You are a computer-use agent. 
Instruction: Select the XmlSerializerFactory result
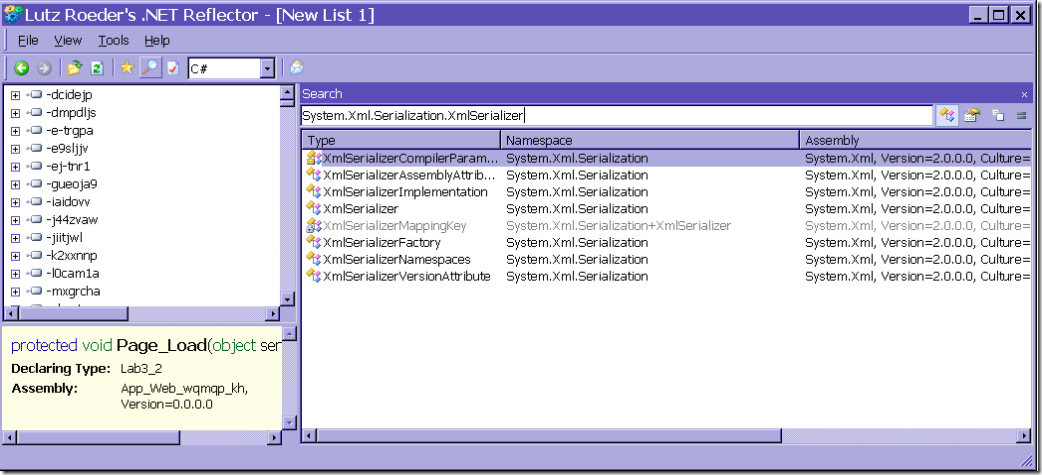tap(381, 242)
